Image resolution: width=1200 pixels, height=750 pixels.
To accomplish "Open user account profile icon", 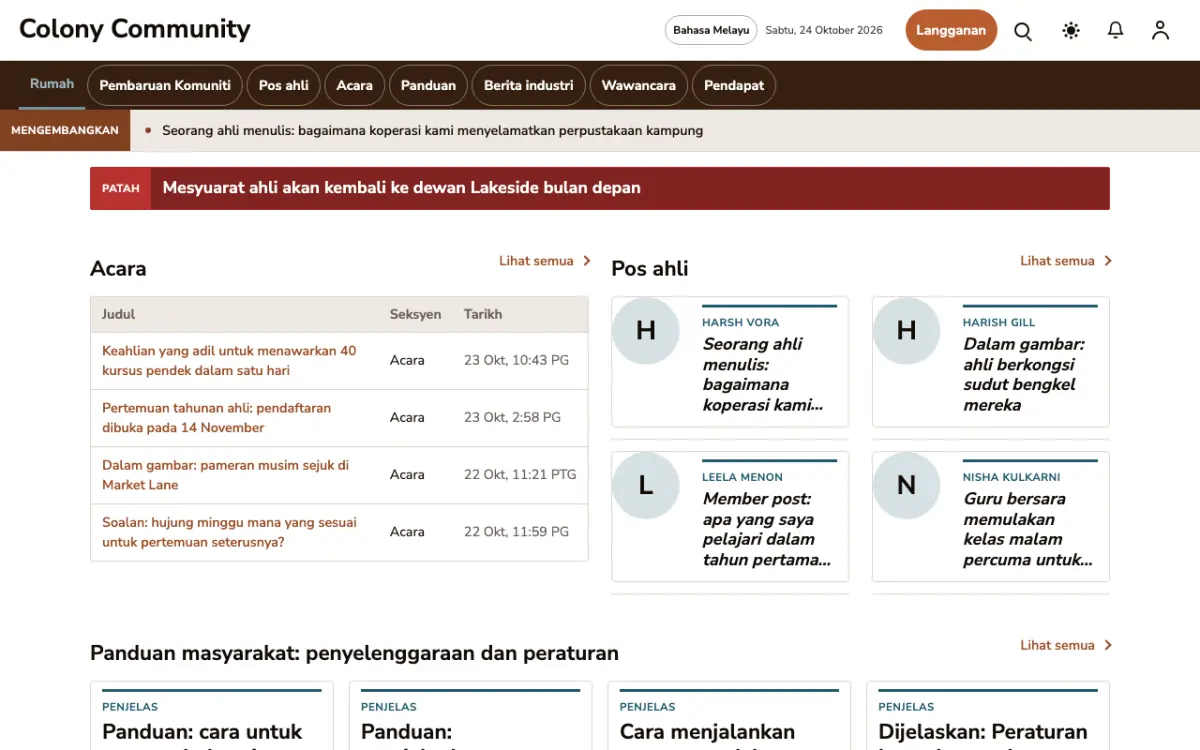I will (x=1160, y=31).
